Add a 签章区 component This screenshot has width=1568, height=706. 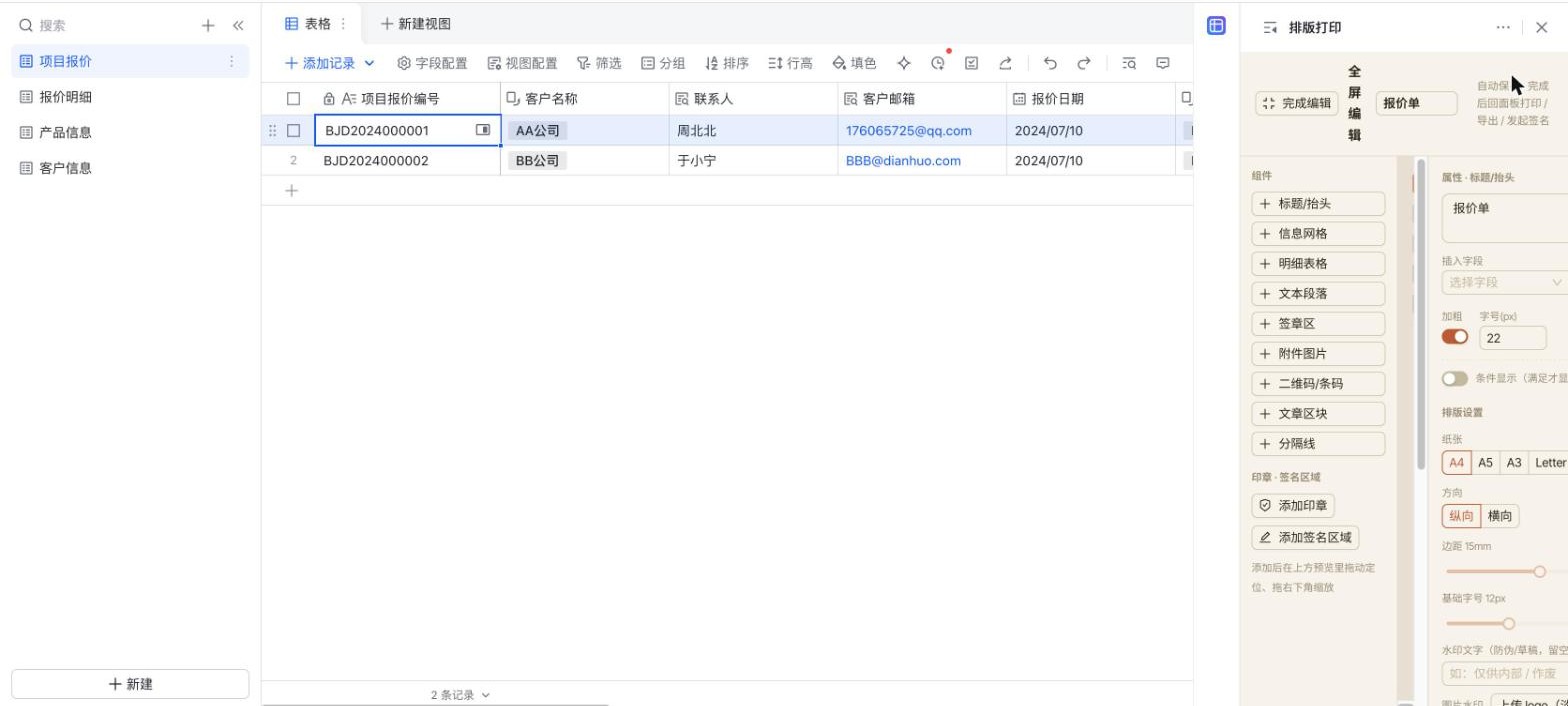[1318, 324]
